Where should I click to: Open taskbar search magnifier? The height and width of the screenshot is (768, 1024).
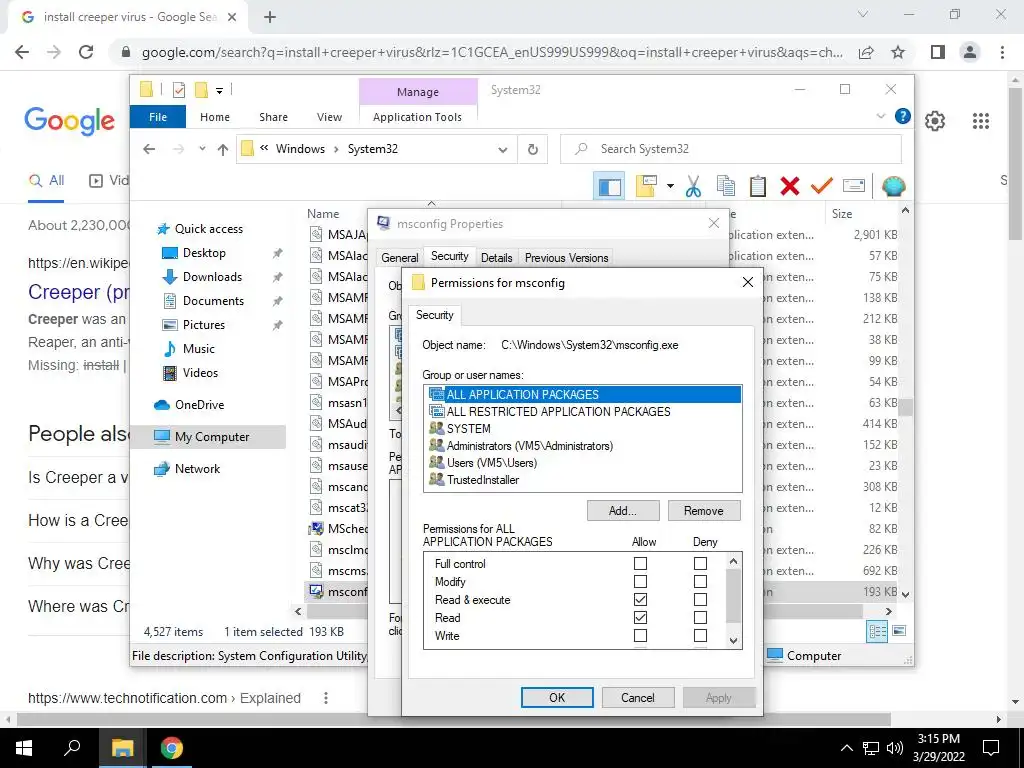click(72, 748)
